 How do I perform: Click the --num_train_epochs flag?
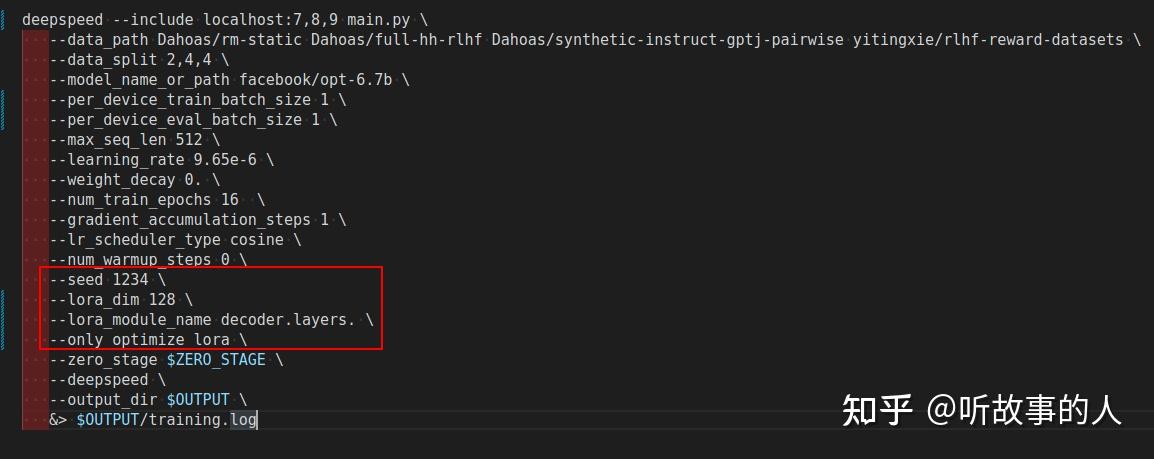point(130,199)
